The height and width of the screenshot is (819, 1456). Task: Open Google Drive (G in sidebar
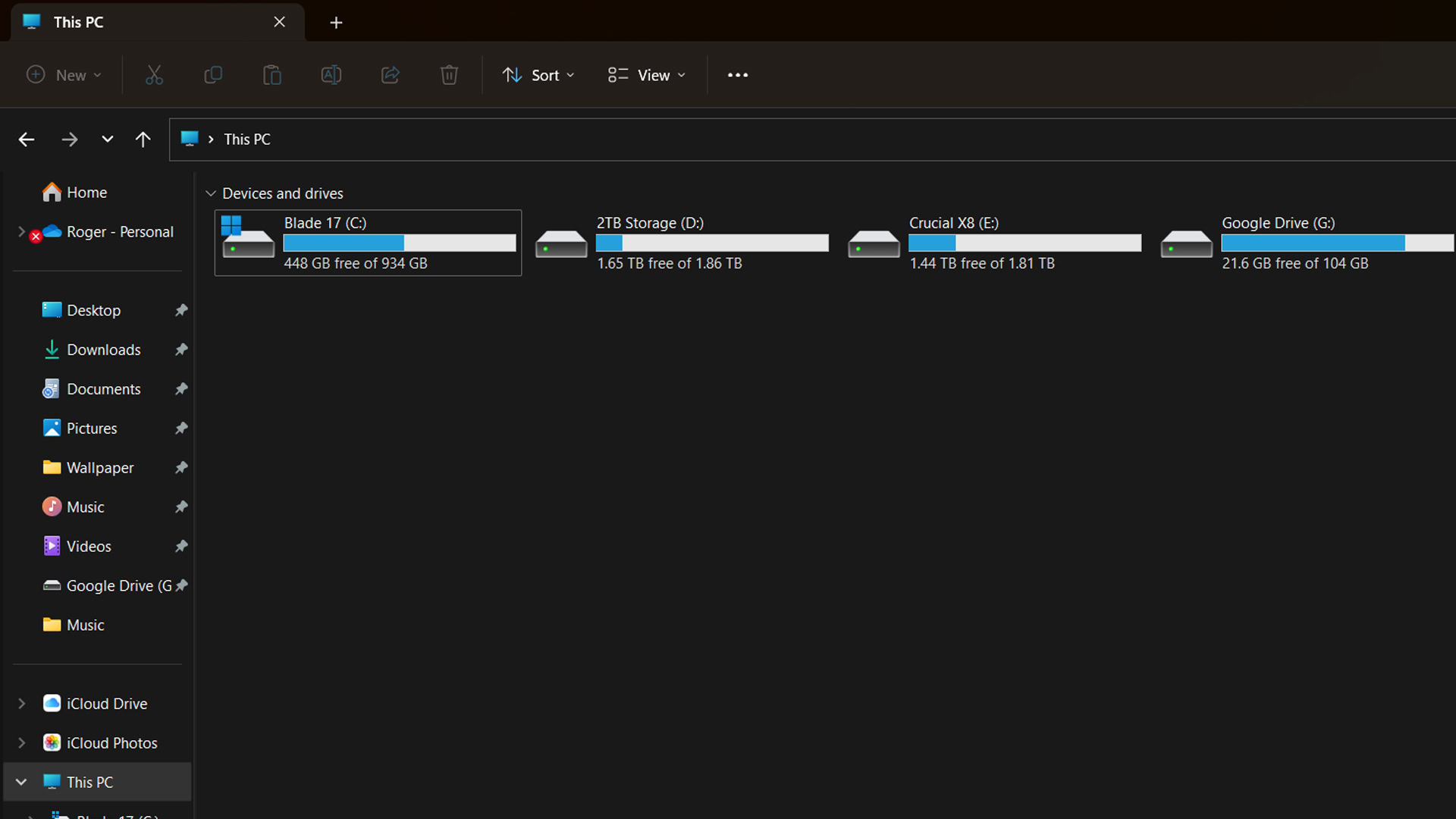pyautogui.click(x=119, y=586)
